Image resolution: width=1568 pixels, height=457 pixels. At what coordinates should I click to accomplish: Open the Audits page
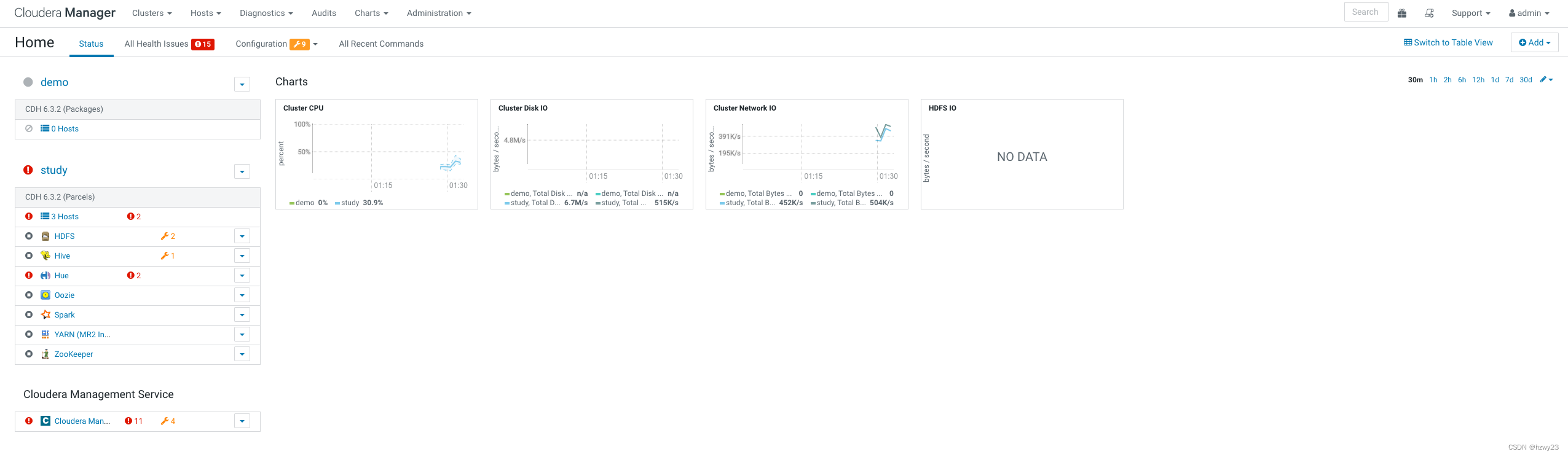(x=324, y=13)
